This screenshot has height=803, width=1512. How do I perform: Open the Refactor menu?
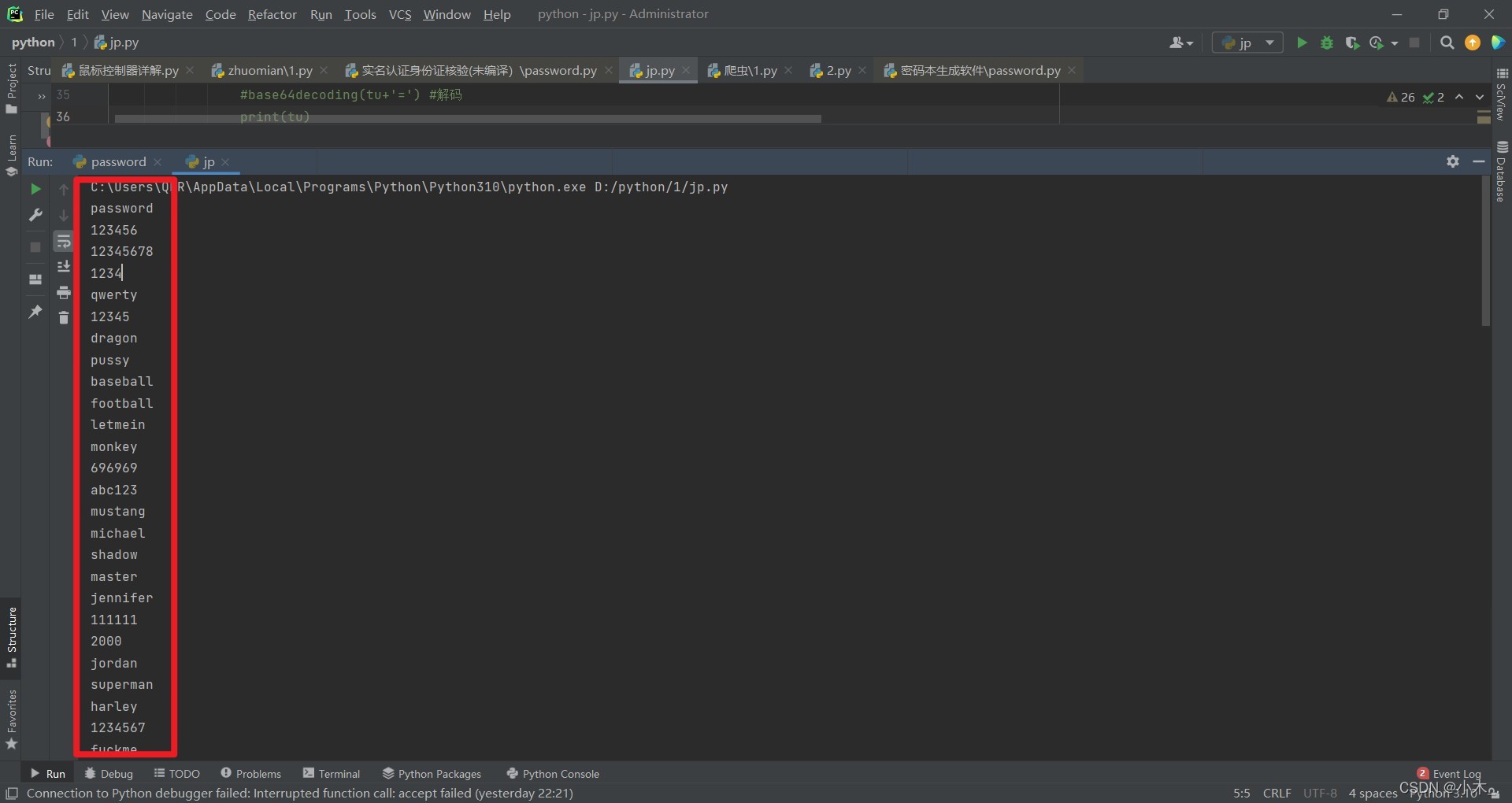pos(272,14)
